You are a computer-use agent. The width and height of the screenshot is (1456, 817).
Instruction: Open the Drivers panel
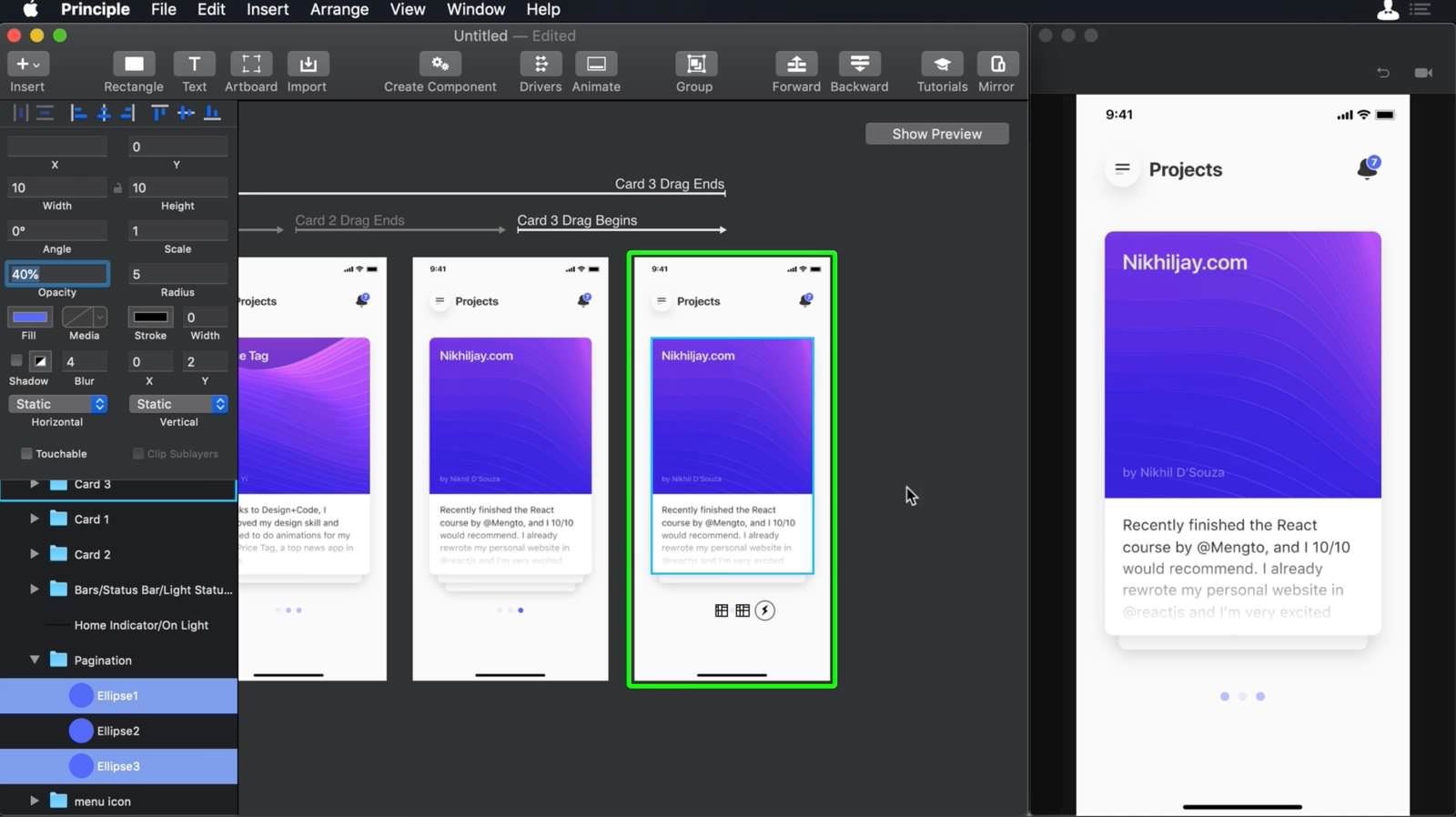coord(541,72)
